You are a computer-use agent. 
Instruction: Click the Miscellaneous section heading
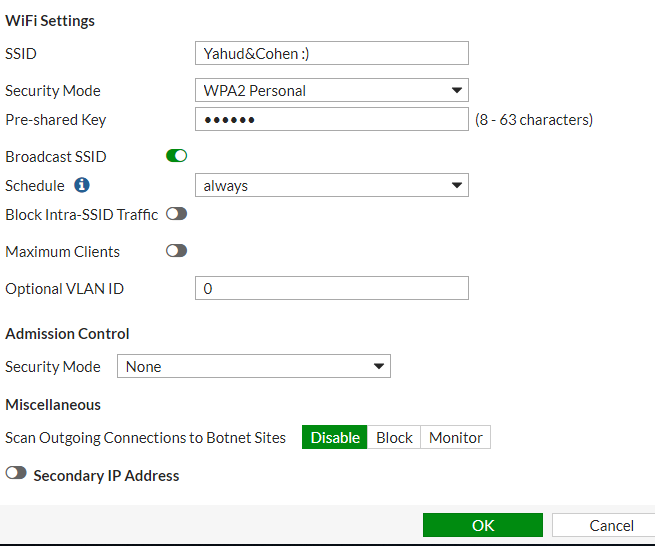click(x=53, y=404)
